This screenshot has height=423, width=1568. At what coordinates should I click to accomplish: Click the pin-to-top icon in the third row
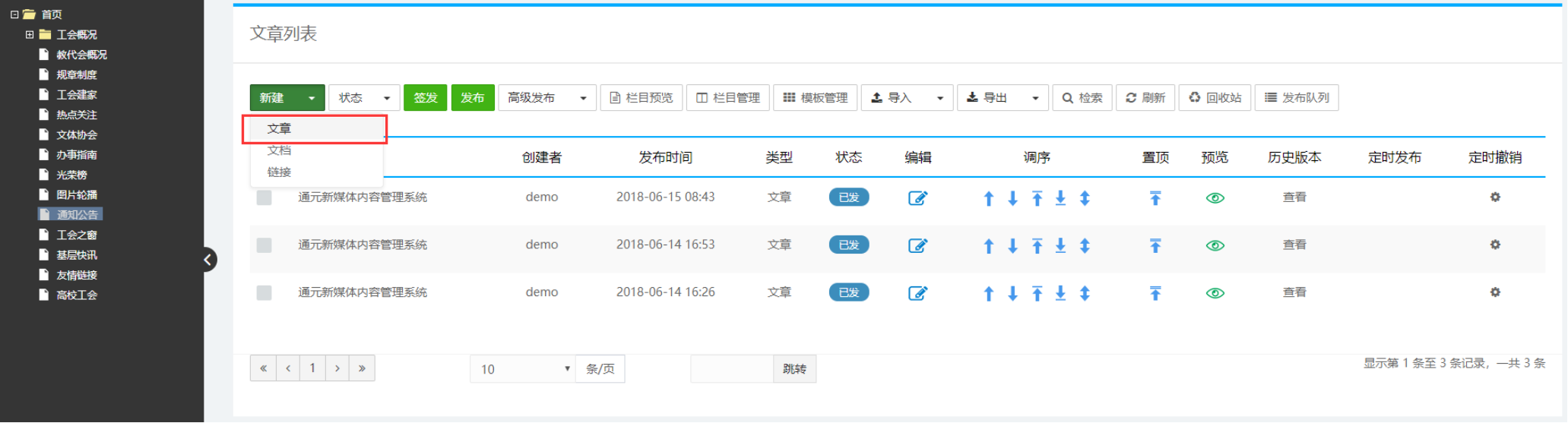click(1155, 293)
